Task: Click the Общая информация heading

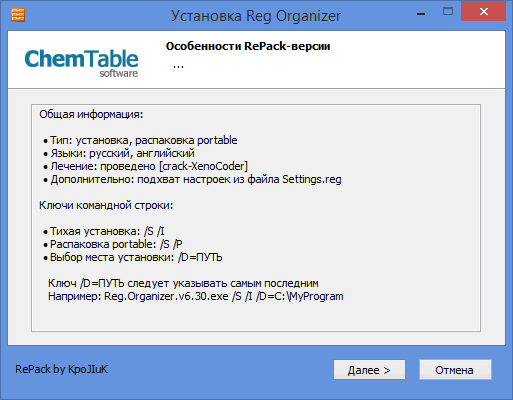Action: pyautogui.click(x=91, y=114)
